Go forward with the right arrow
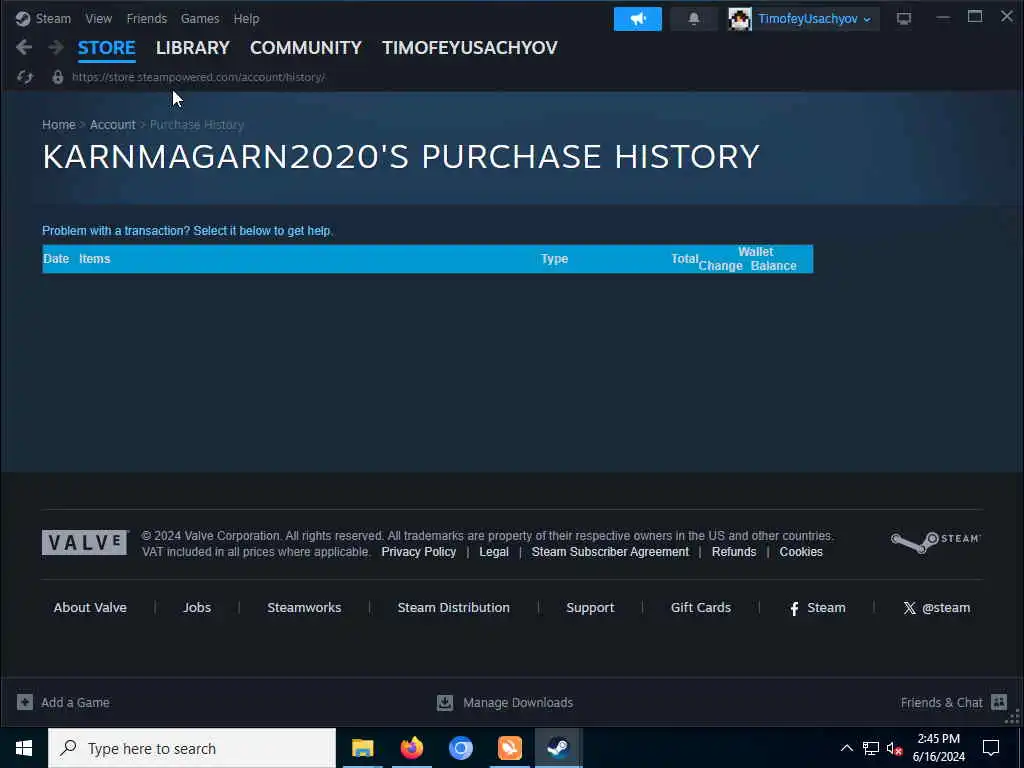The height and width of the screenshot is (768, 1024). (56, 47)
